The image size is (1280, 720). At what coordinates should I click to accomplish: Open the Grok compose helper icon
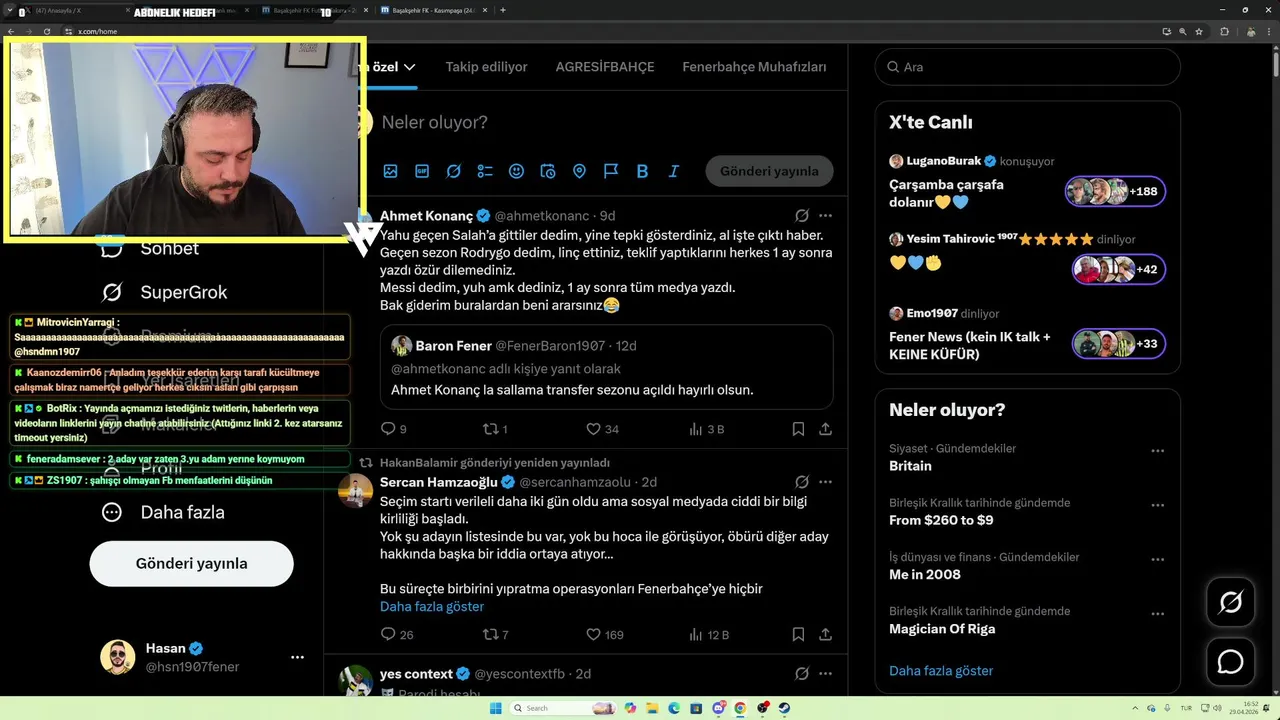tap(453, 171)
